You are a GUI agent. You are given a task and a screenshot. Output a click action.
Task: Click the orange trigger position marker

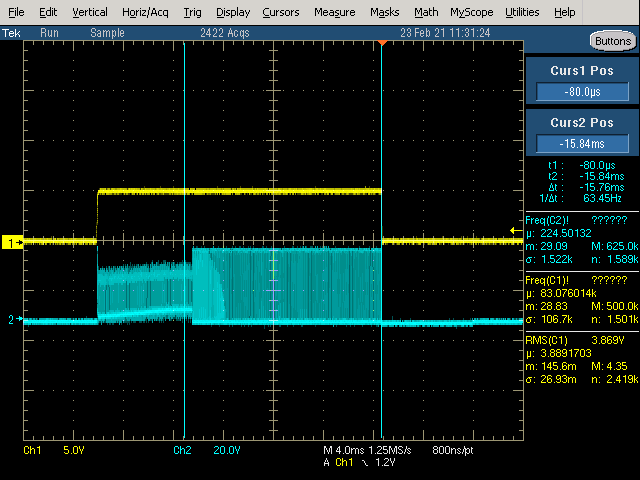(382, 43)
